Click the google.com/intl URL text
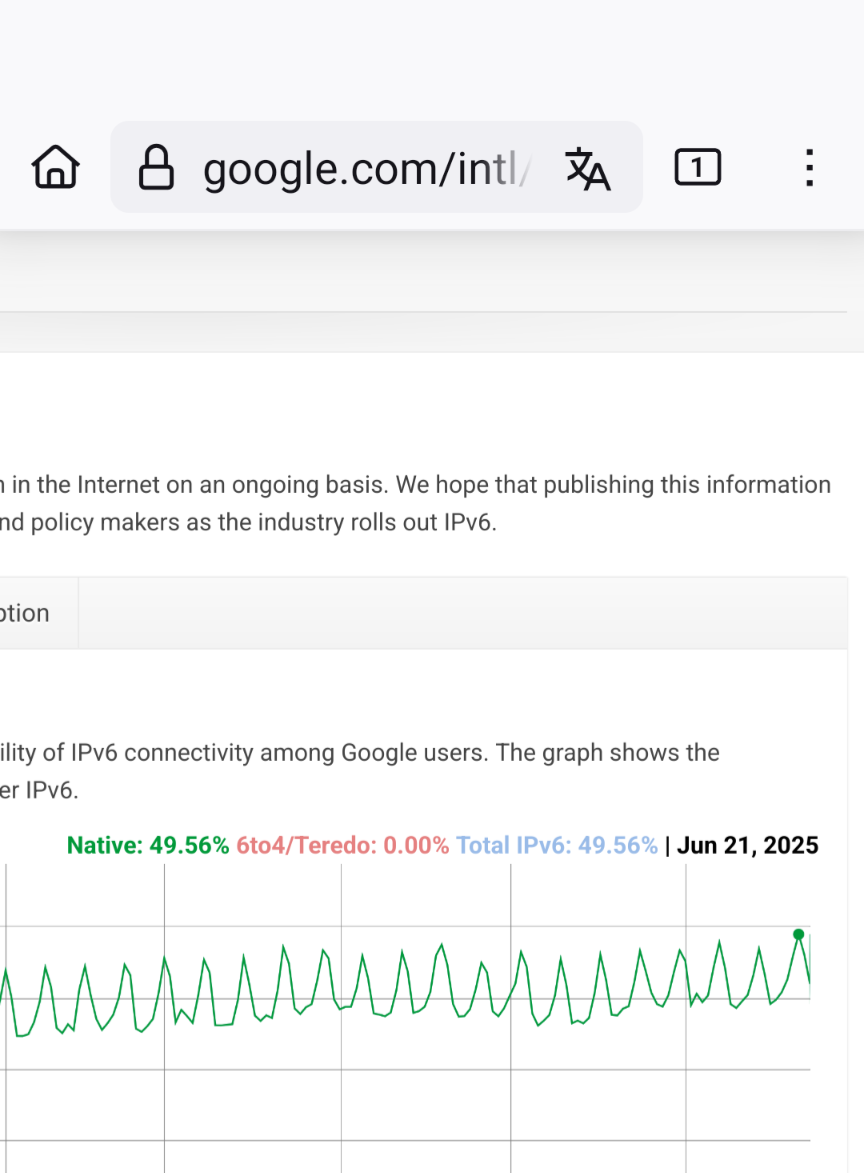Viewport: 864px width, 1173px height. pyautogui.click(x=367, y=169)
